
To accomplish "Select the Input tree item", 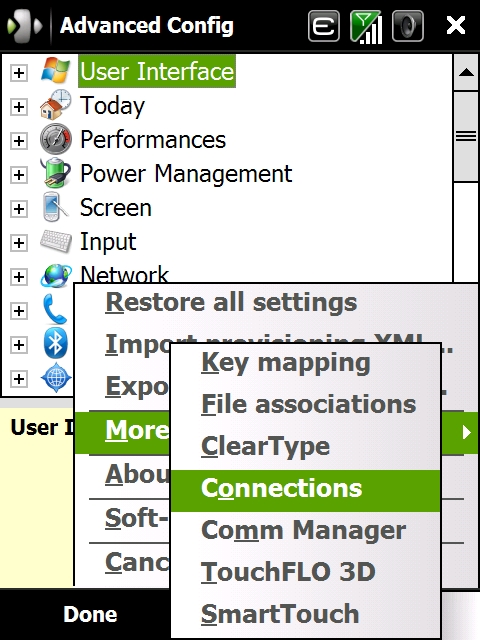I will (x=108, y=242).
